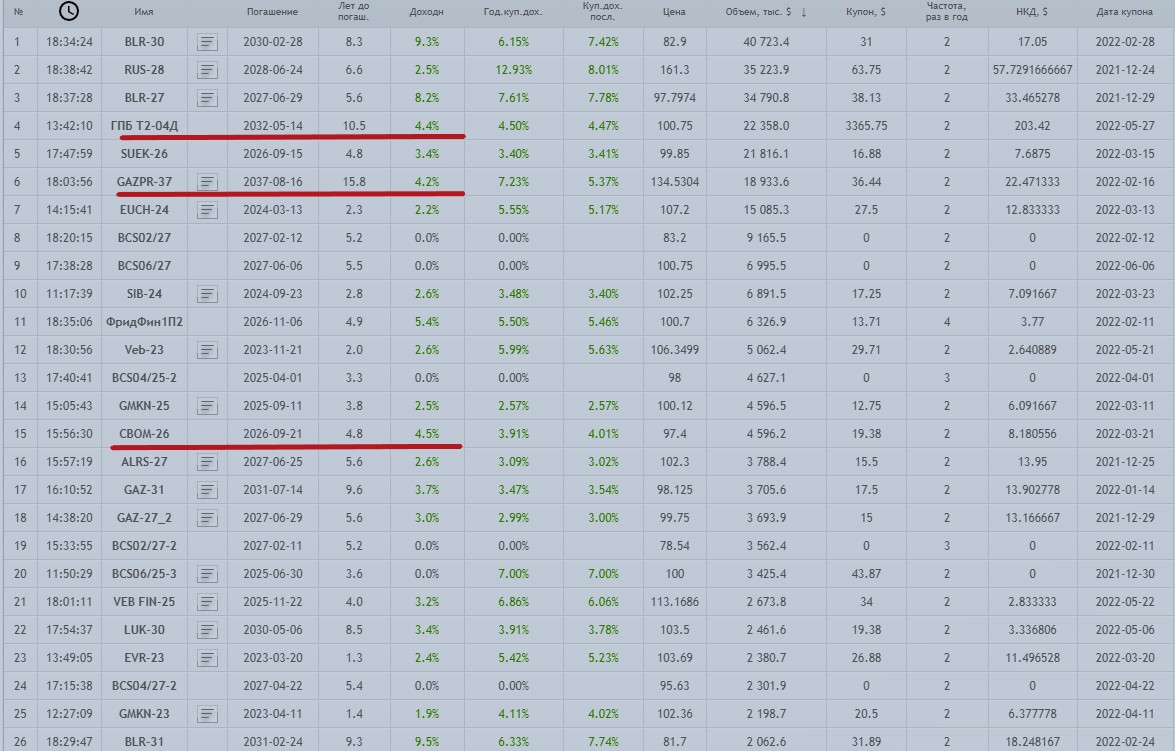The width and height of the screenshot is (1175, 751).
Task: Click volume 22 358.0 in row 4
Action: (766, 126)
